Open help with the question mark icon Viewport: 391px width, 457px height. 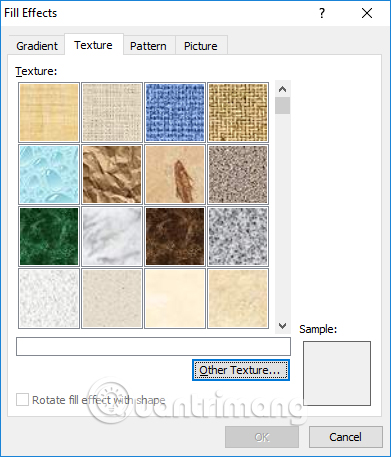[322, 13]
